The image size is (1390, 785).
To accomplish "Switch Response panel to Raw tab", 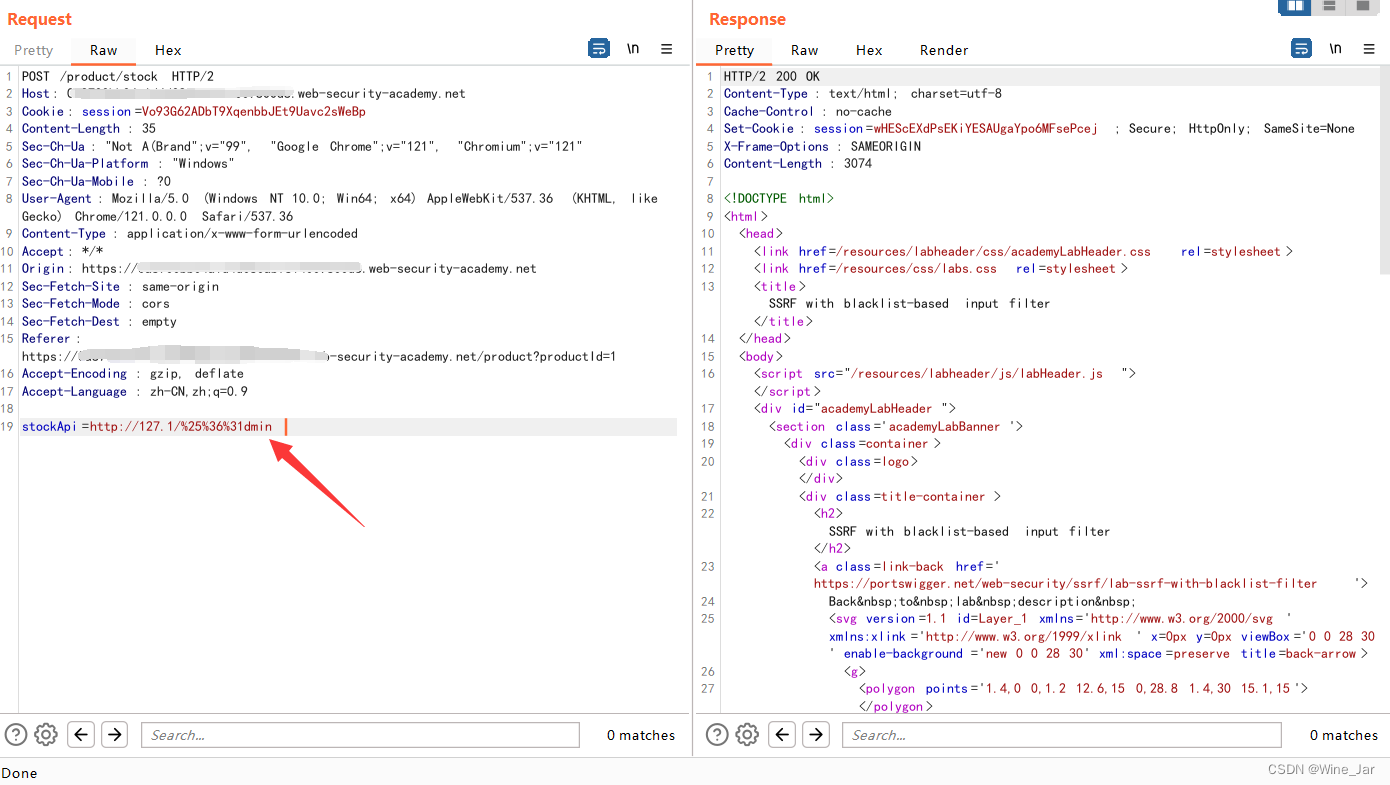I will pos(805,50).
